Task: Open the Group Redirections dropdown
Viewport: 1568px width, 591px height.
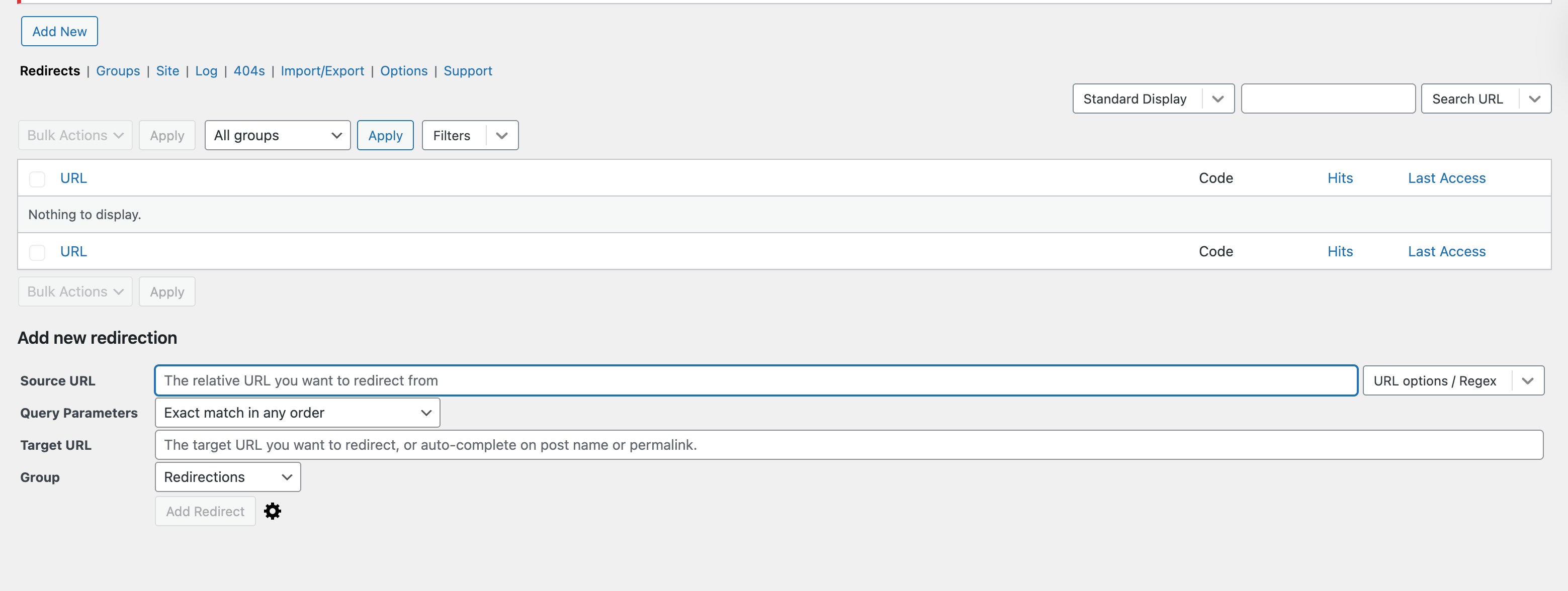Action: click(228, 477)
